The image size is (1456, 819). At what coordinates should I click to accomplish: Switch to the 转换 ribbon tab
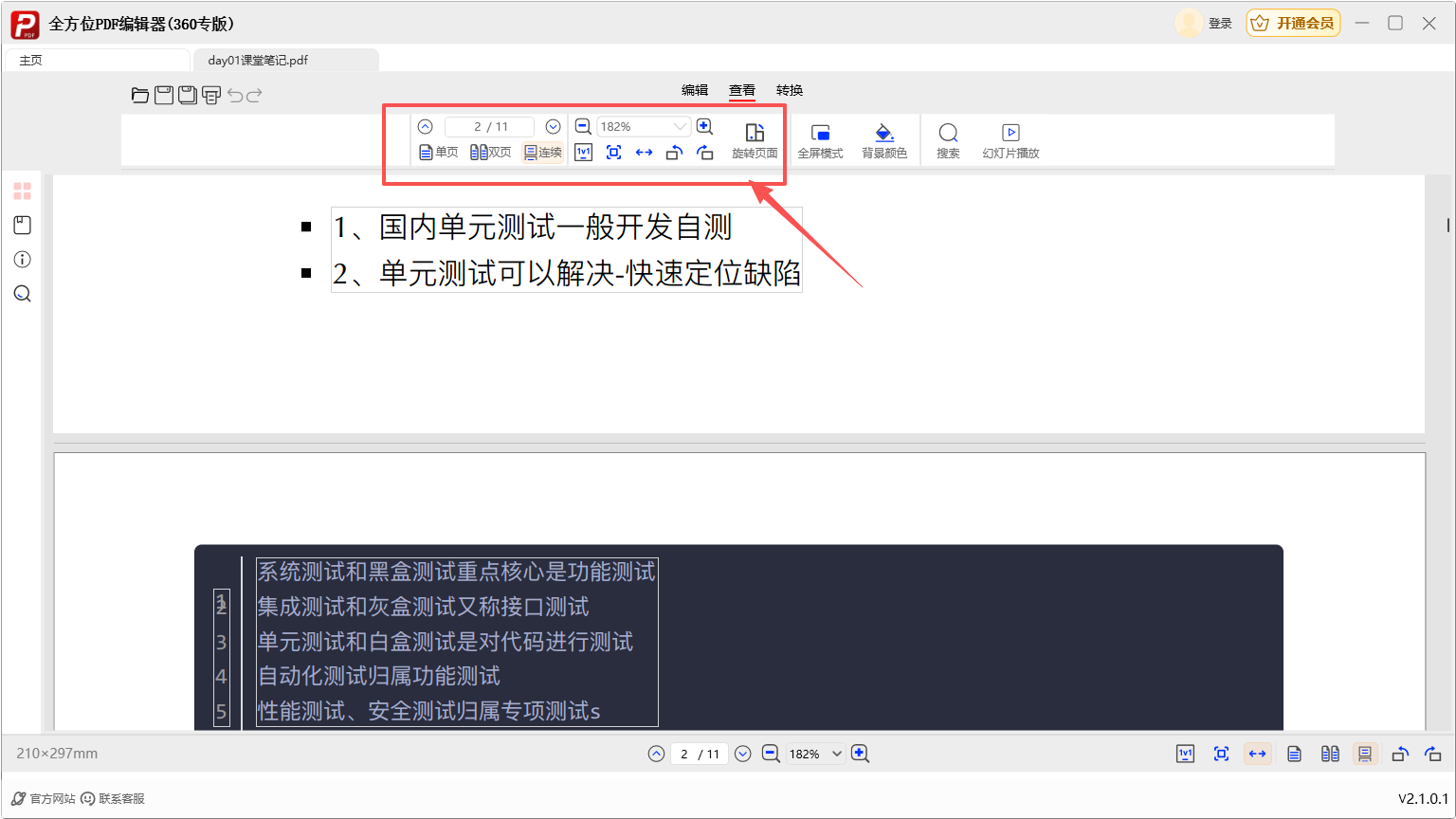pyautogui.click(x=790, y=90)
